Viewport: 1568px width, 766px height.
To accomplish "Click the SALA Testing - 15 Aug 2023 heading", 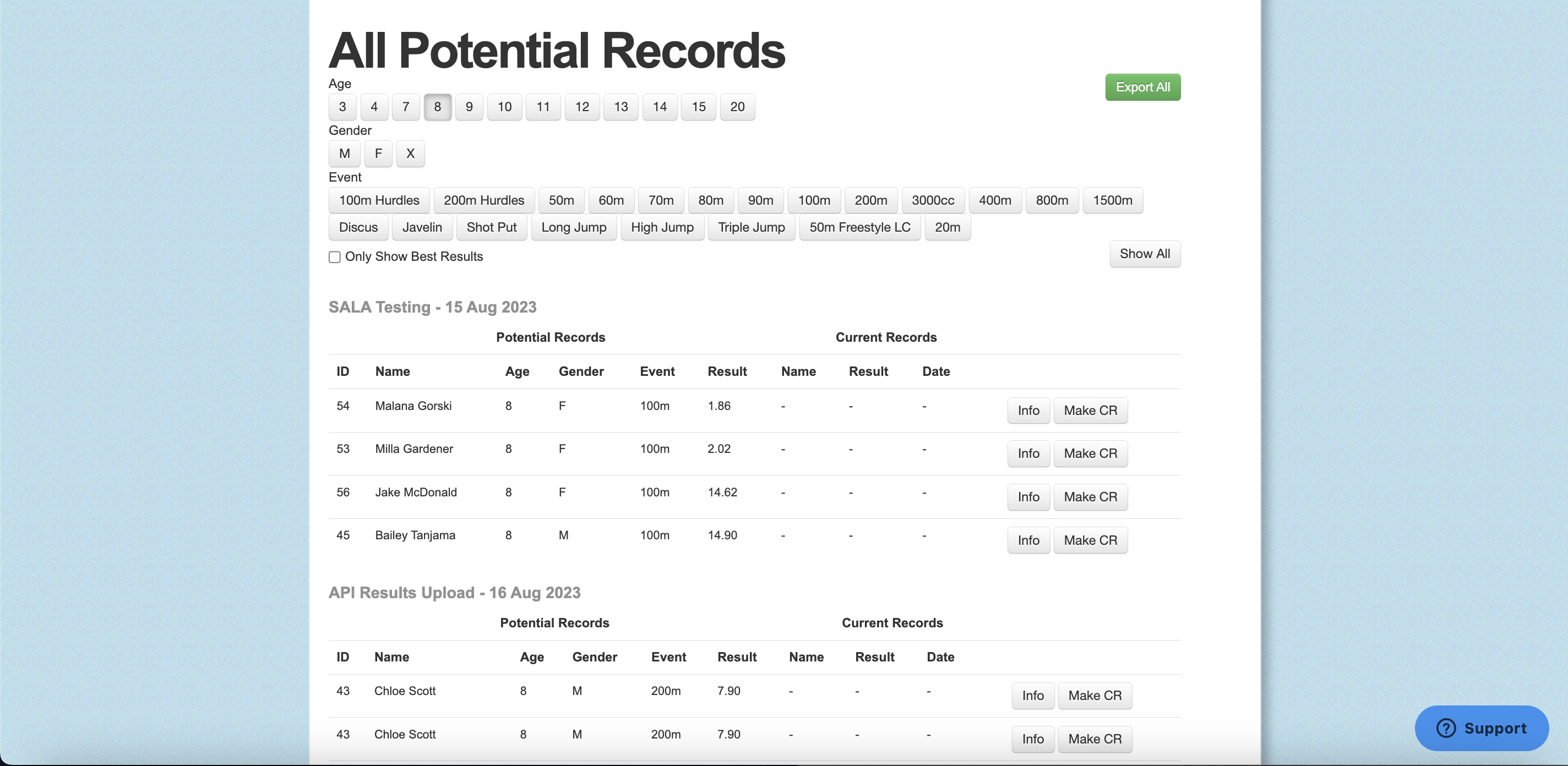I will [x=433, y=307].
